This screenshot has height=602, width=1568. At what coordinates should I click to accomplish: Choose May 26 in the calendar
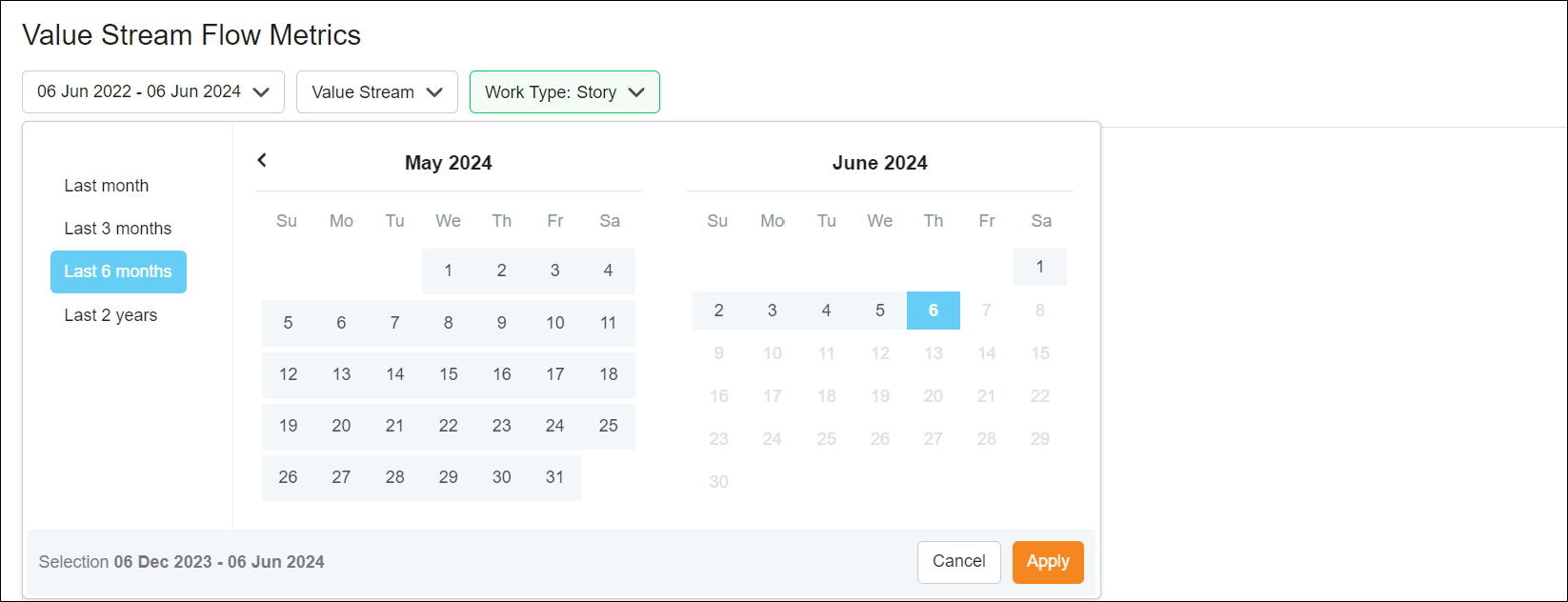point(289,477)
